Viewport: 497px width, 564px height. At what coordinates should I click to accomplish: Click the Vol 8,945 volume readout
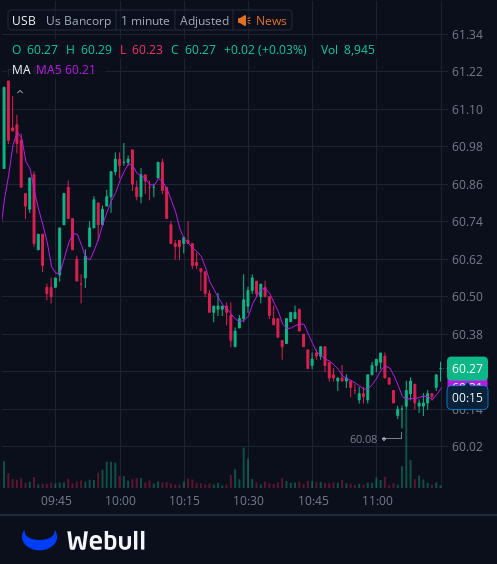tap(347, 50)
